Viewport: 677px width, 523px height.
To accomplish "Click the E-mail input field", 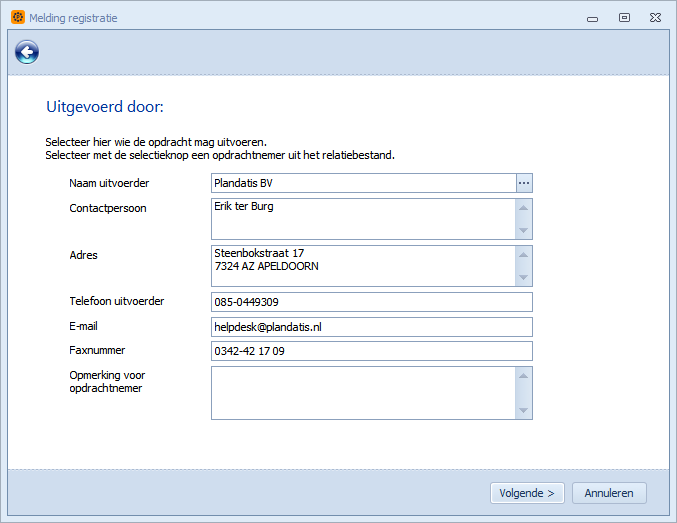I will pos(372,327).
